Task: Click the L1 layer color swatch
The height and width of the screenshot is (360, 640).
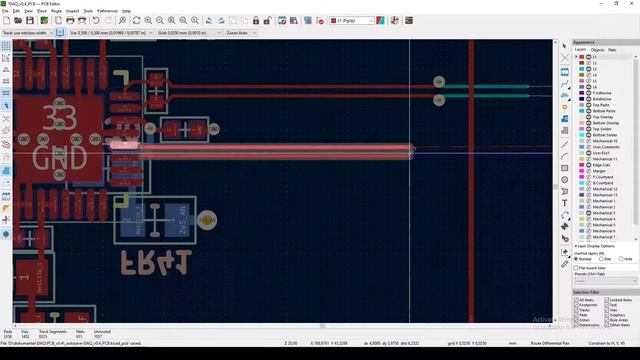Action: pos(582,57)
